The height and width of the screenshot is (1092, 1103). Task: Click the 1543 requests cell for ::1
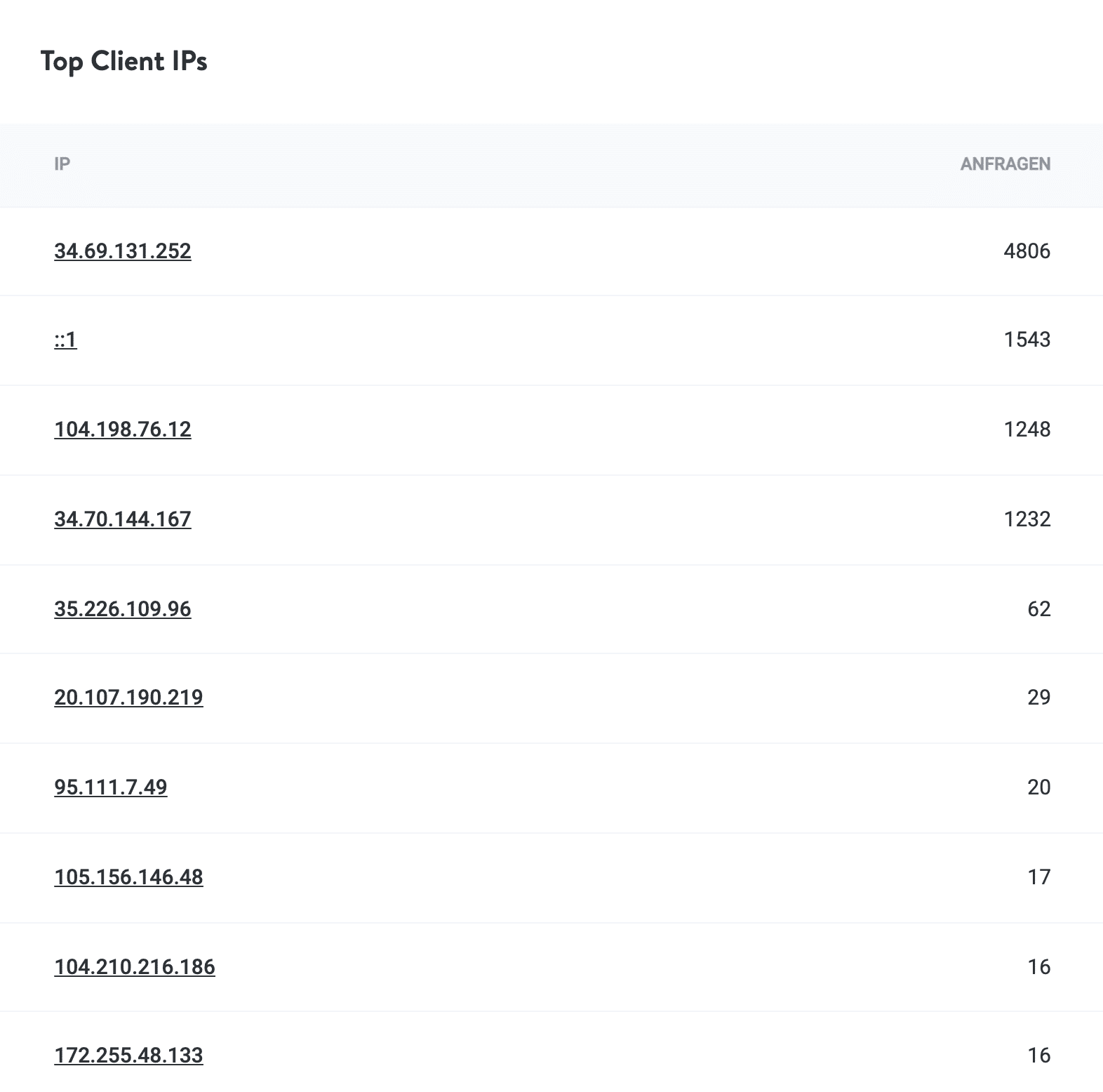1027,340
